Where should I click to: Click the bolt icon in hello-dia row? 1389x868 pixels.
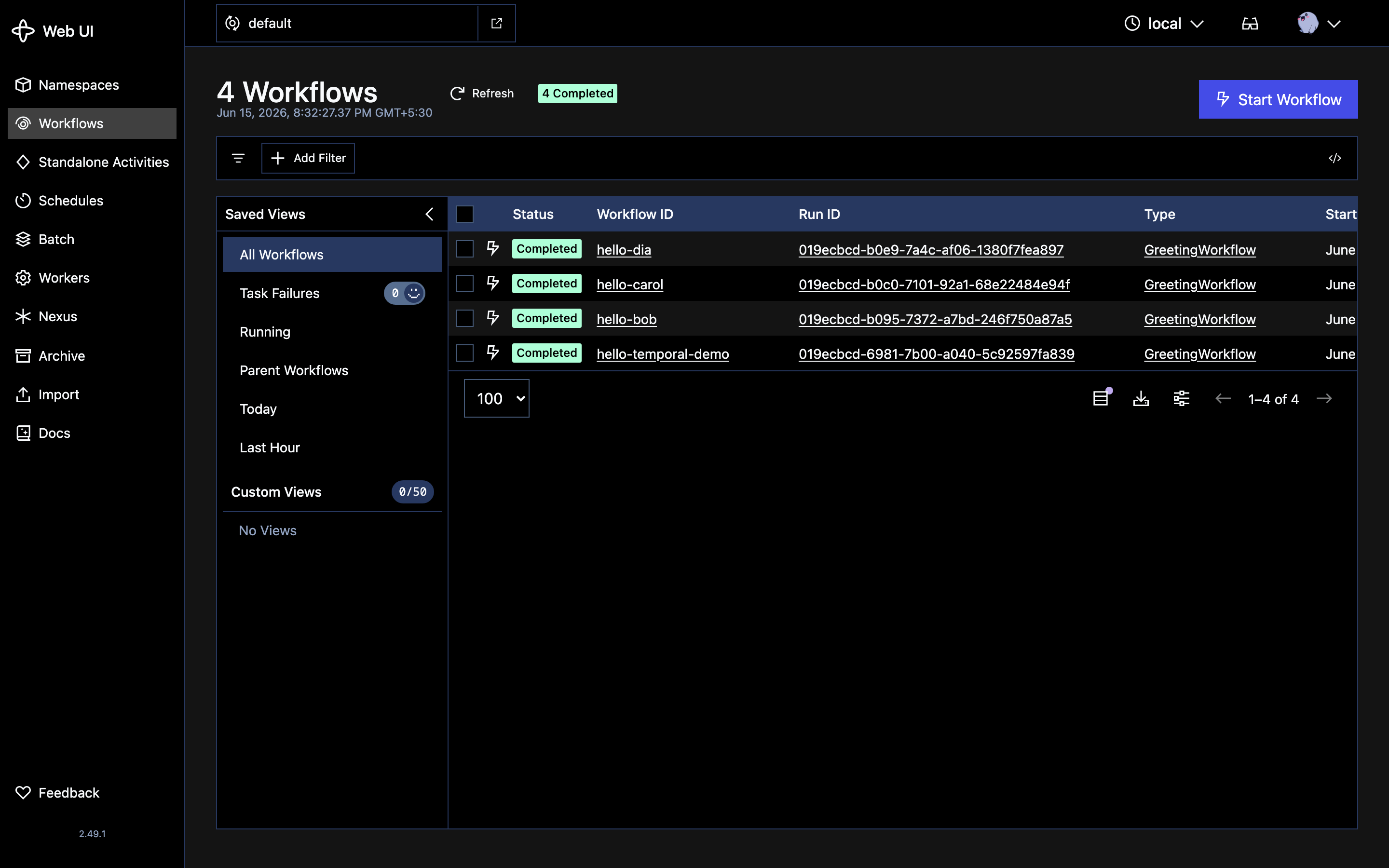[x=492, y=248]
